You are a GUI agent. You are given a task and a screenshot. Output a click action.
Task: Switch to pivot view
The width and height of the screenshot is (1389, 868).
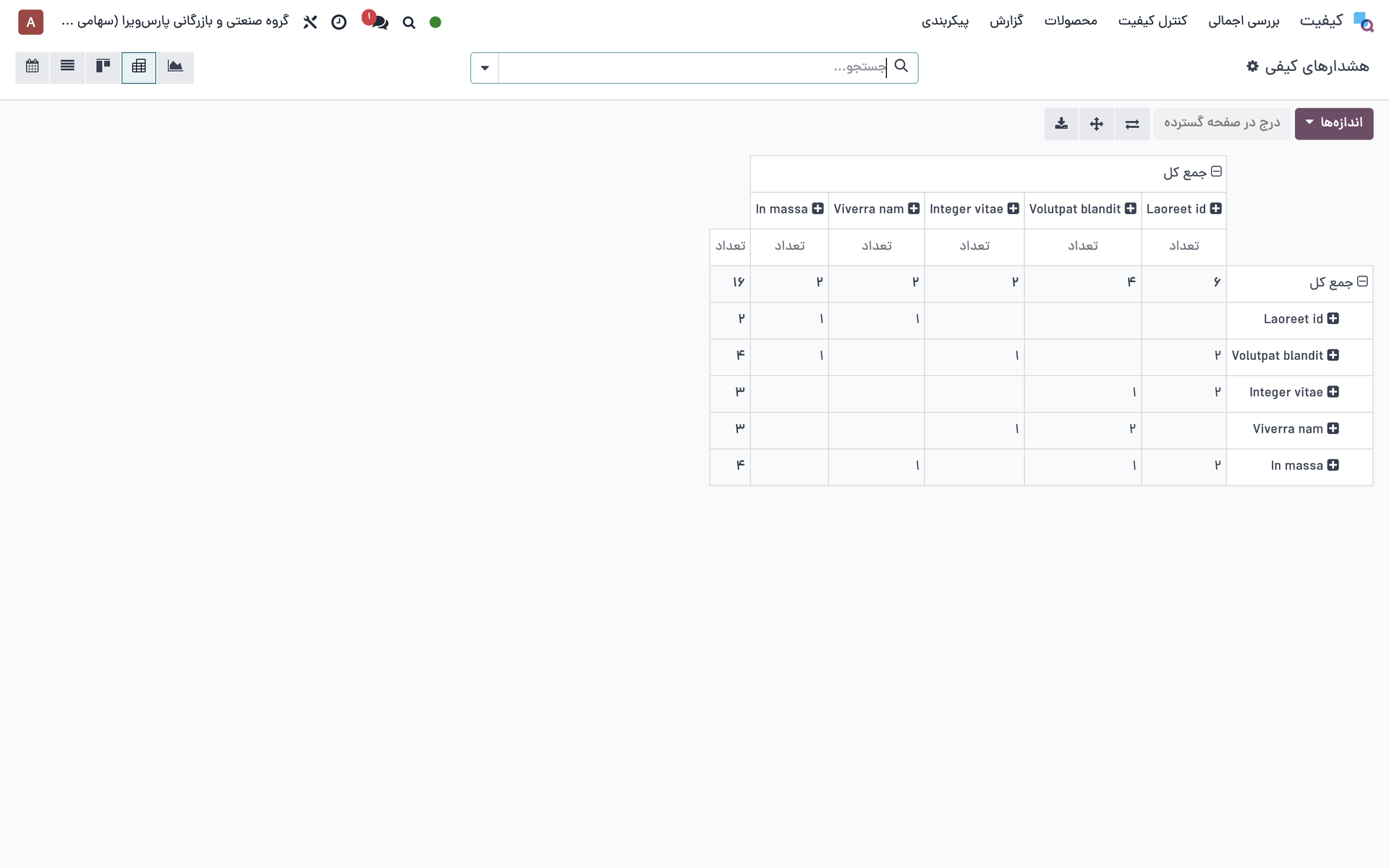[x=139, y=67]
